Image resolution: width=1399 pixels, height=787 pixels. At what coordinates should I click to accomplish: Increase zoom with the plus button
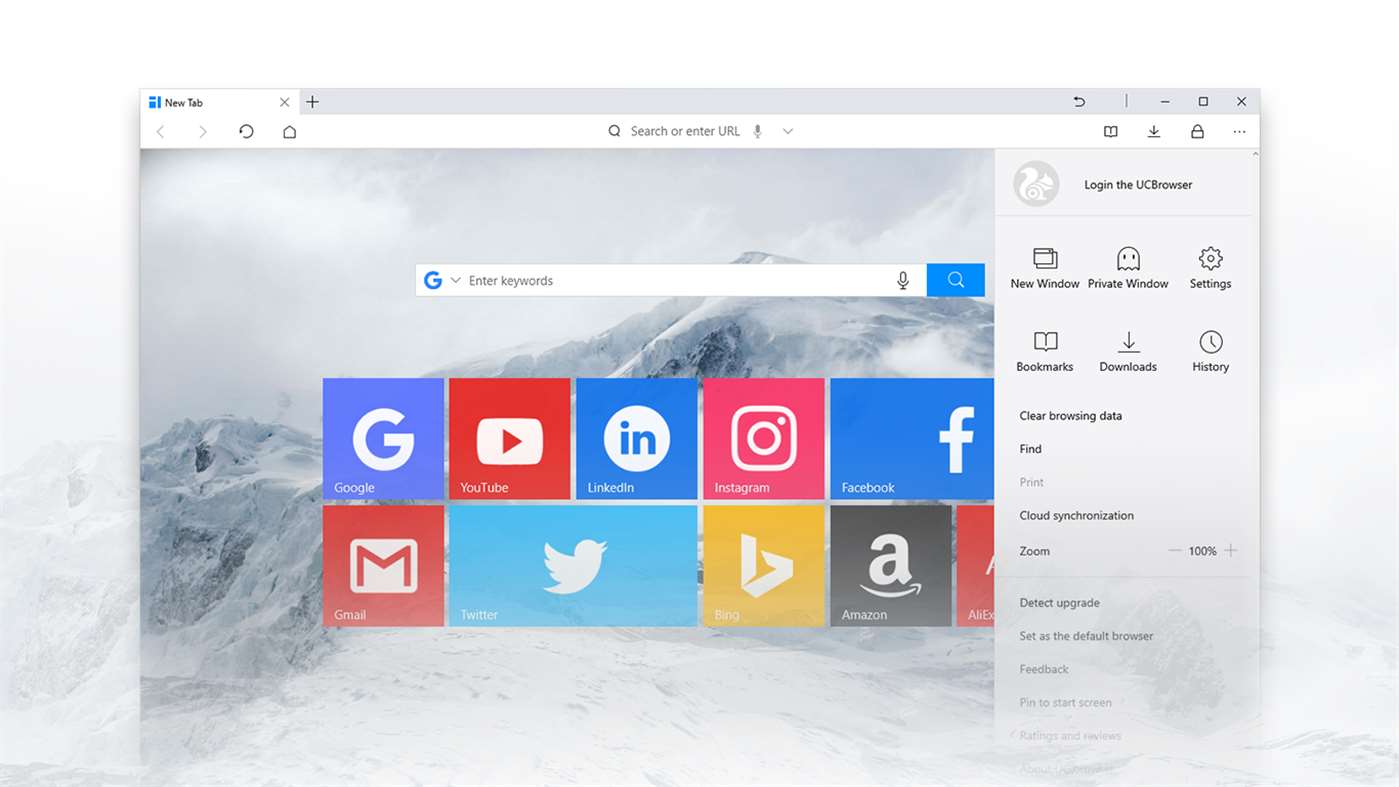click(x=1231, y=551)
